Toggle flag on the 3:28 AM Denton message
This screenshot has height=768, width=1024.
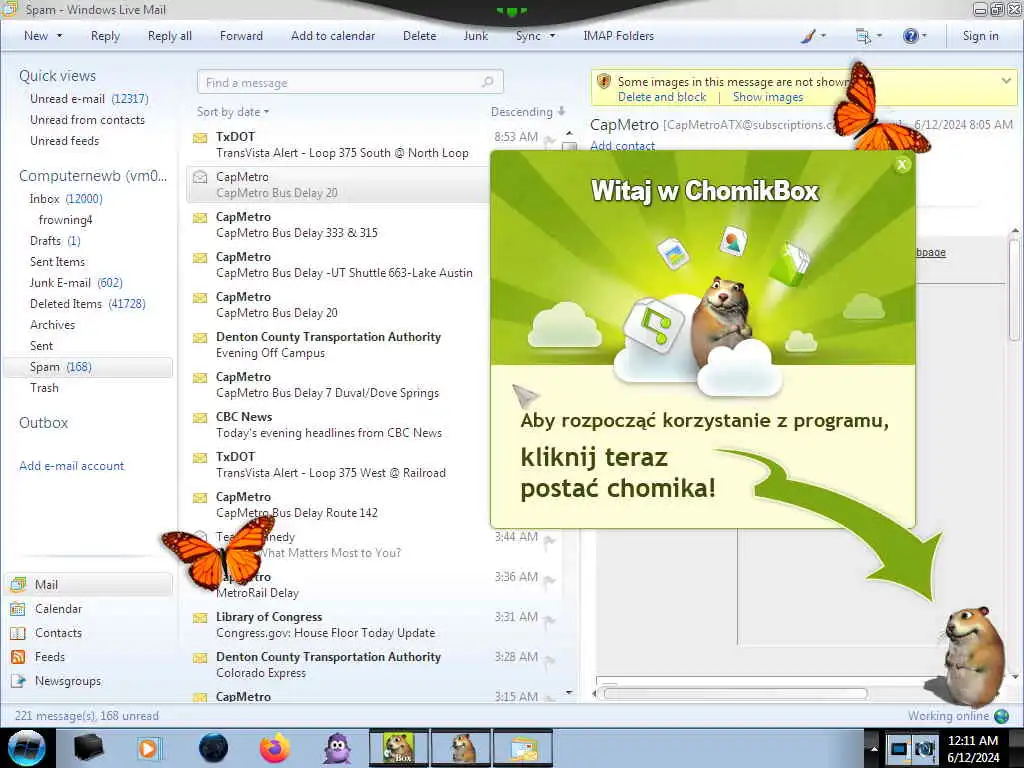click(x=549, y=659)
